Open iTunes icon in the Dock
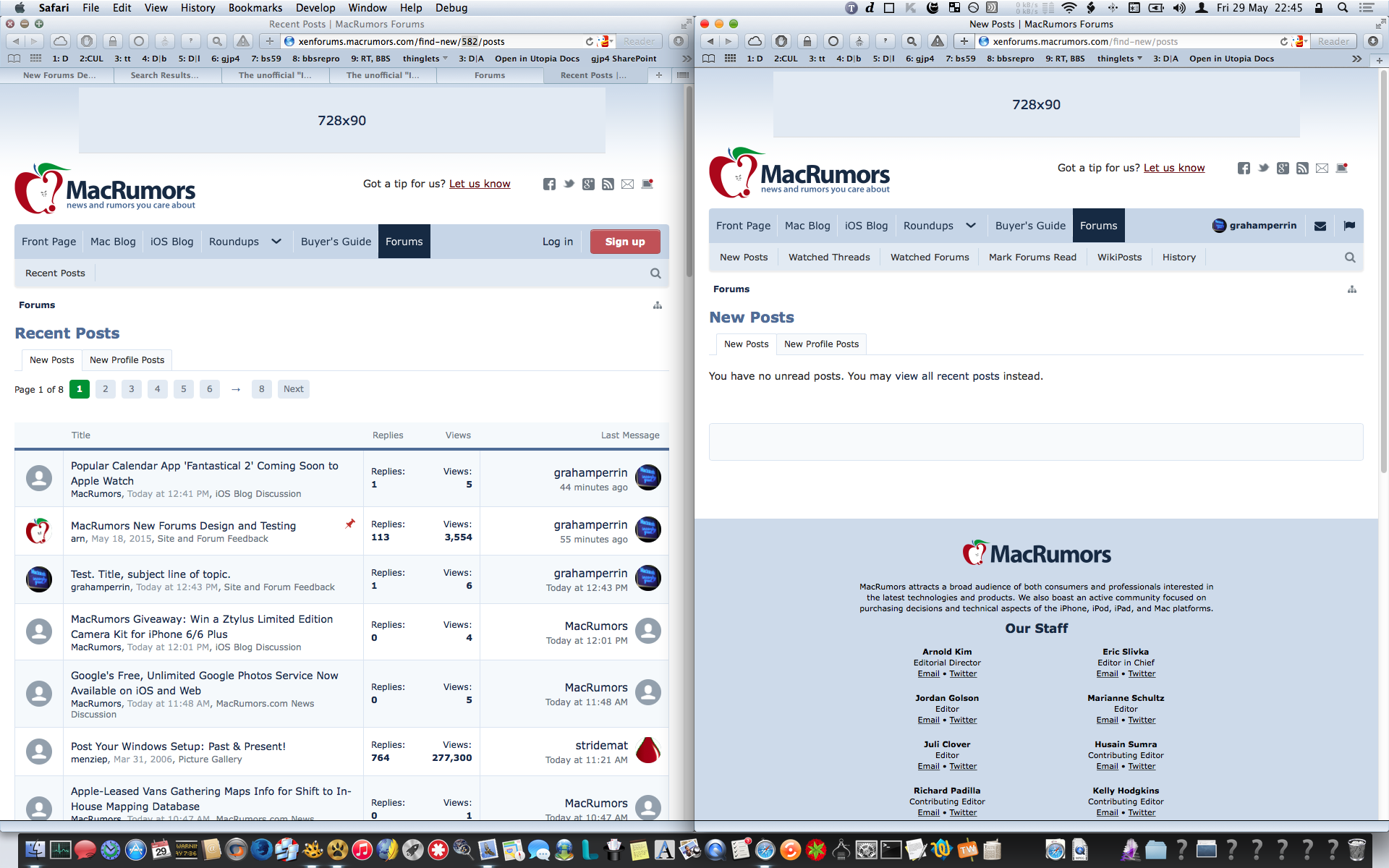1389x868 pixels. pos(362,850)
